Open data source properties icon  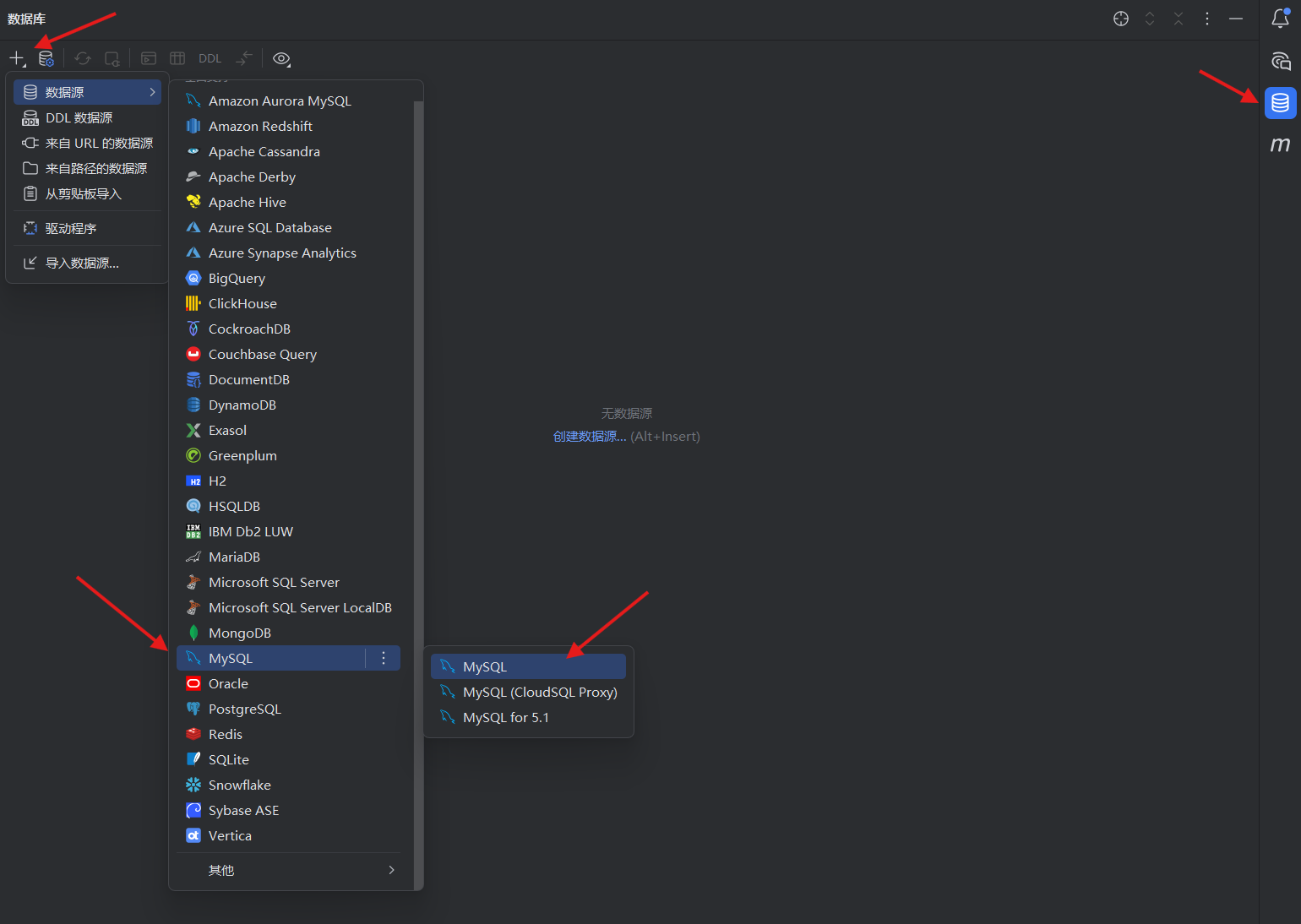tap(46, 58)
